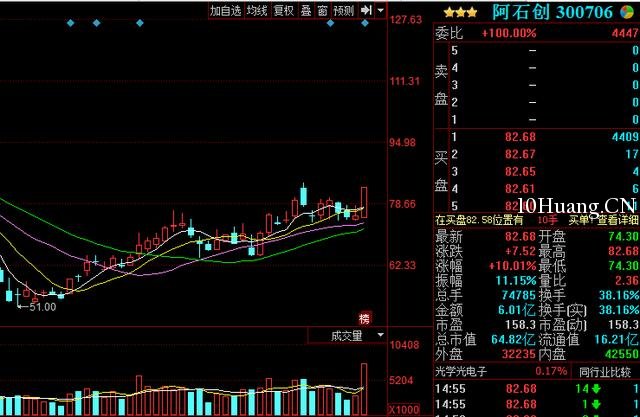Image resolution: width=640 pixels, height=417 pixels.
Task: Click the last blue diamond event marker
Action: 365,23
